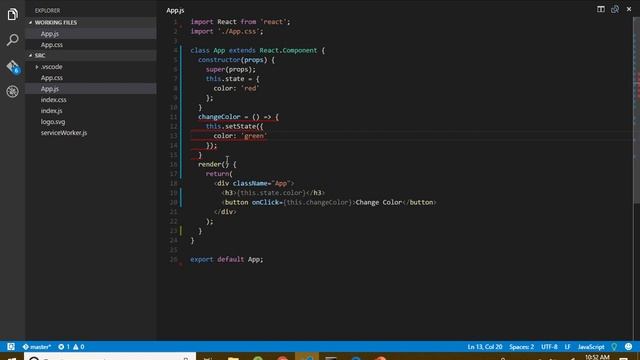Click 'React.Component' in the class declaration
The height and width of the screenshot is (360, 640).
point(288,51)
